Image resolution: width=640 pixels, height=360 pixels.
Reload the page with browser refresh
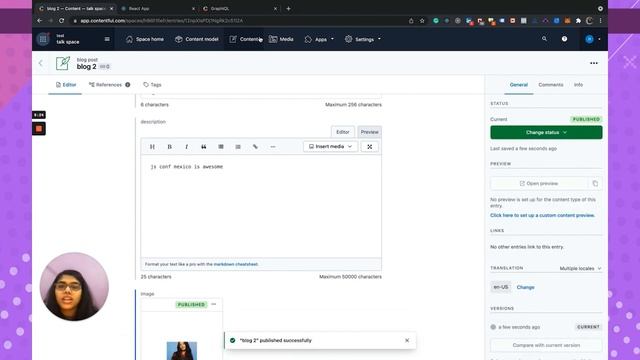point(61,20)
